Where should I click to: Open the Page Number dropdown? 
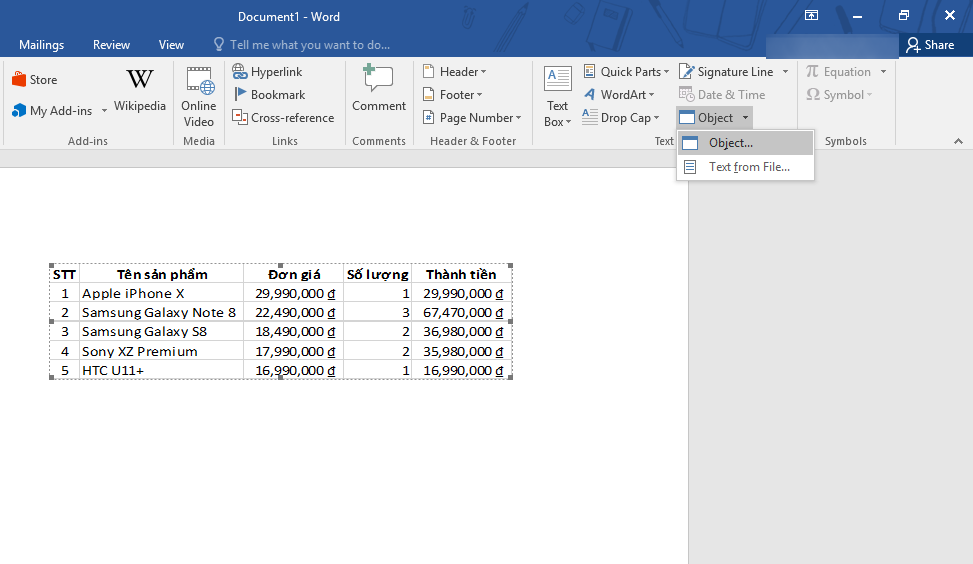(x=472, y=118)
